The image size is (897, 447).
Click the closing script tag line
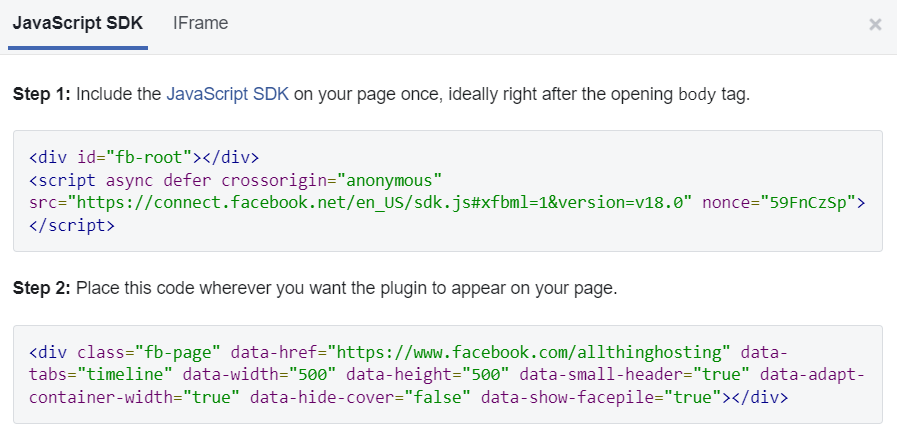click(x=72, y=224)
